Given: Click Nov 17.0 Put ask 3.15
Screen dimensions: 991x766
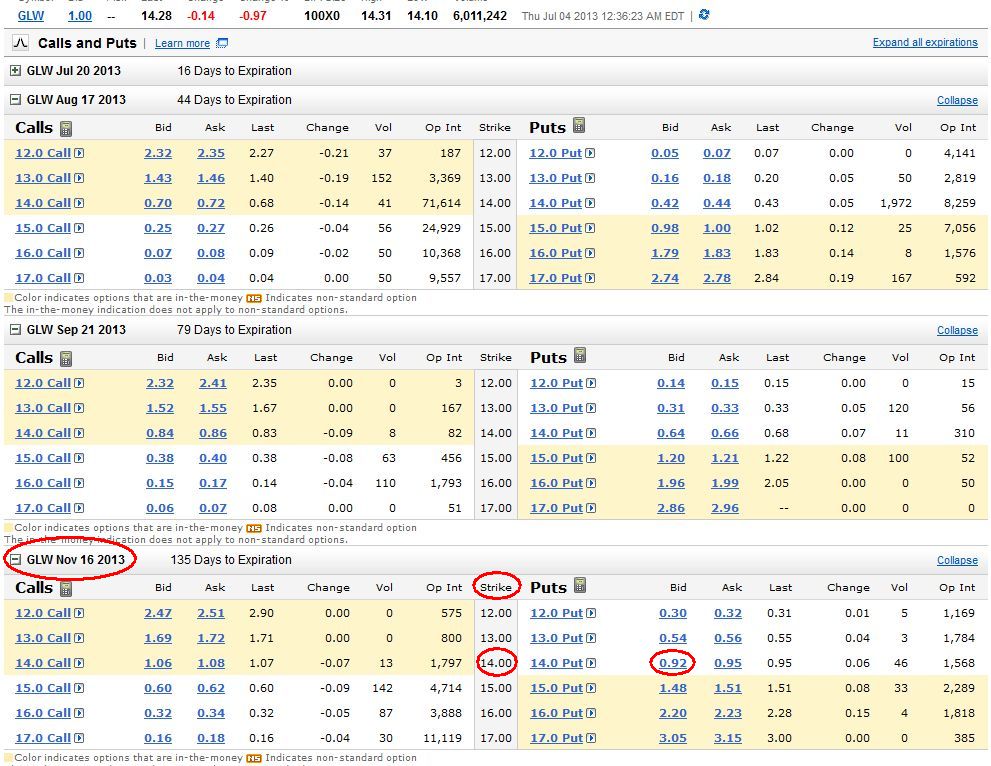Looking at the screenshot, I should (728, 738).
